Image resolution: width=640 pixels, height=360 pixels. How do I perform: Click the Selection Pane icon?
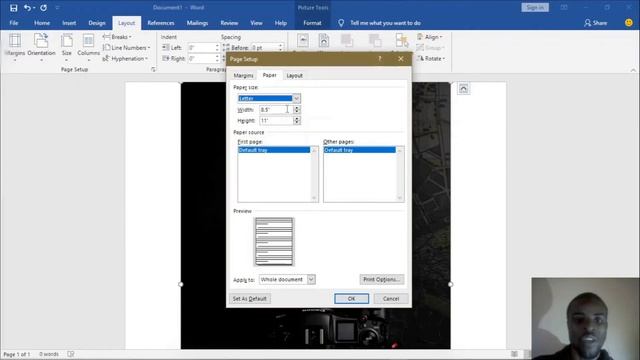402,41
